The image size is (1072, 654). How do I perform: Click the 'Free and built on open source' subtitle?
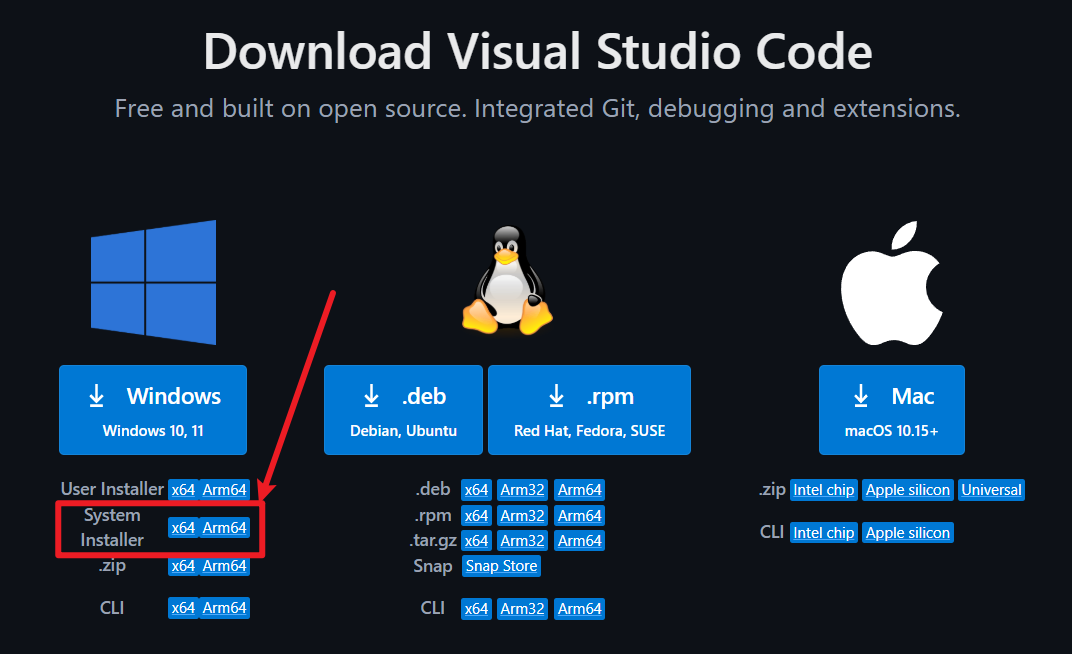coord(537,109)
